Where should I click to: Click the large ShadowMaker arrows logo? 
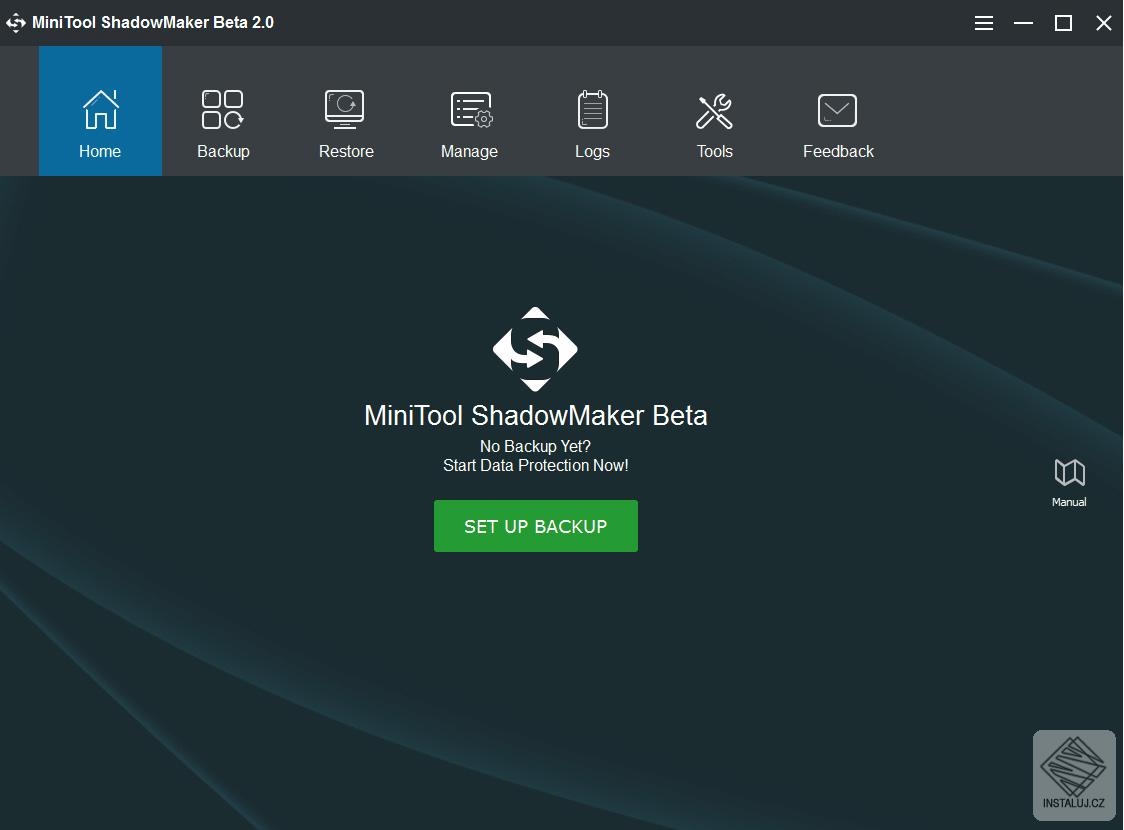point(535,349)
